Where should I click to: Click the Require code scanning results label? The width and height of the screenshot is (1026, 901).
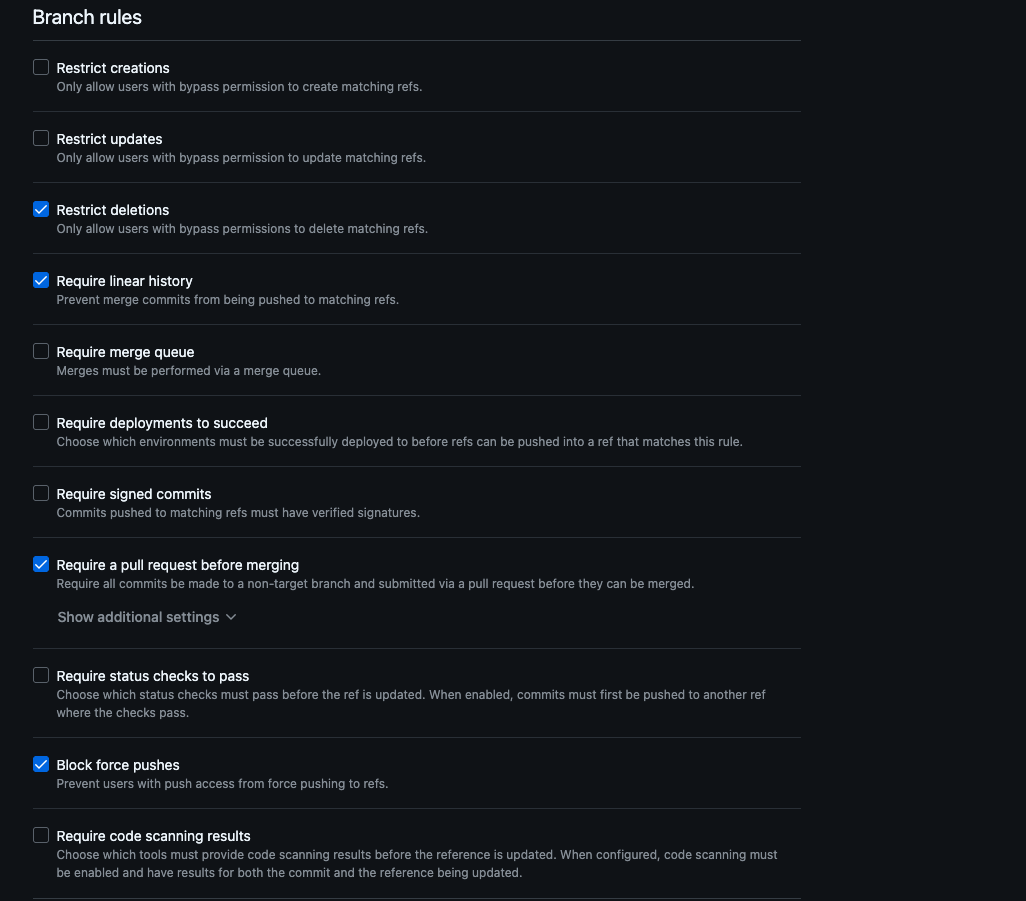click(153, 836)
